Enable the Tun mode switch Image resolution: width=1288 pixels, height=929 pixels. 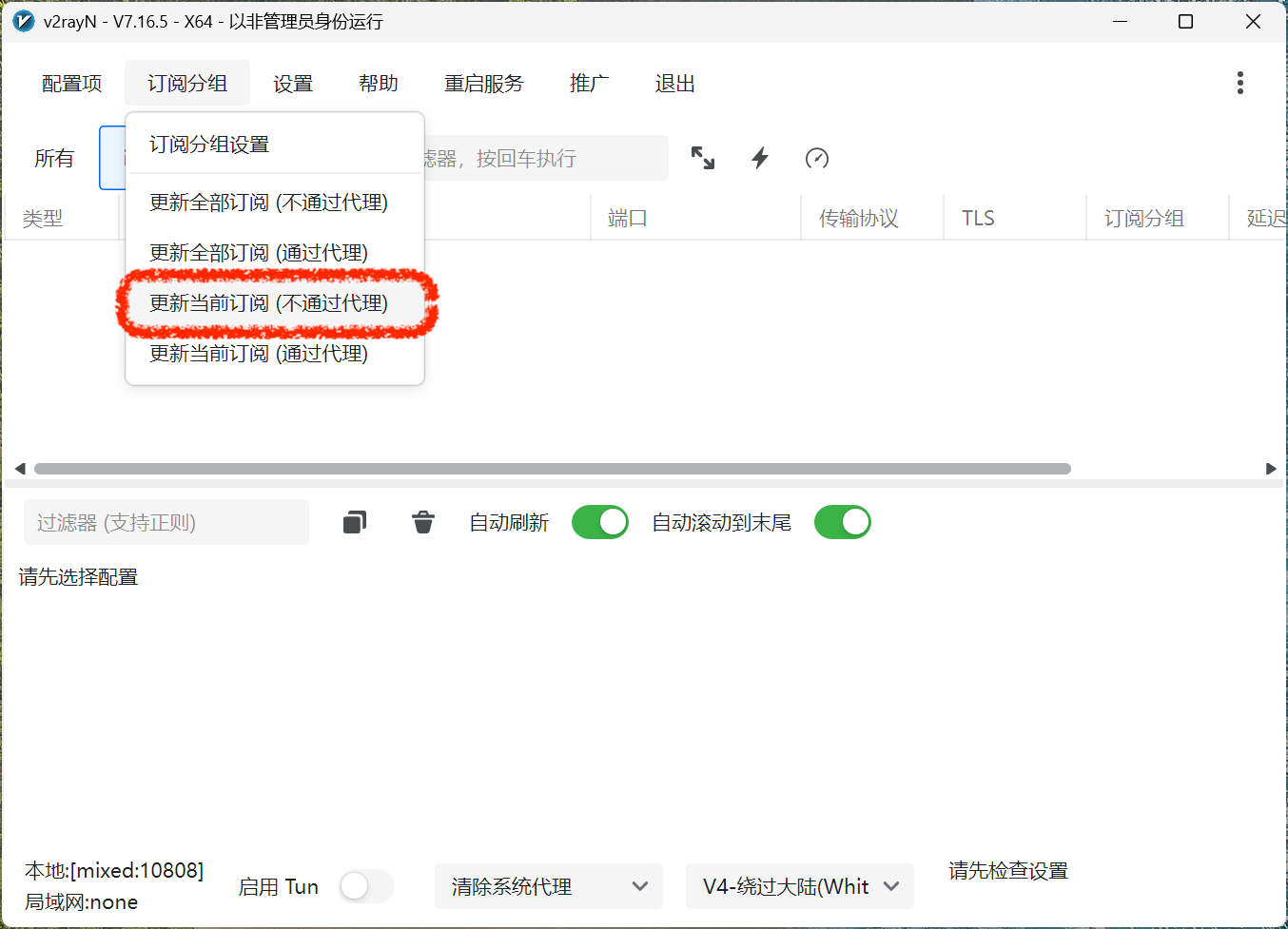[367, 886]
